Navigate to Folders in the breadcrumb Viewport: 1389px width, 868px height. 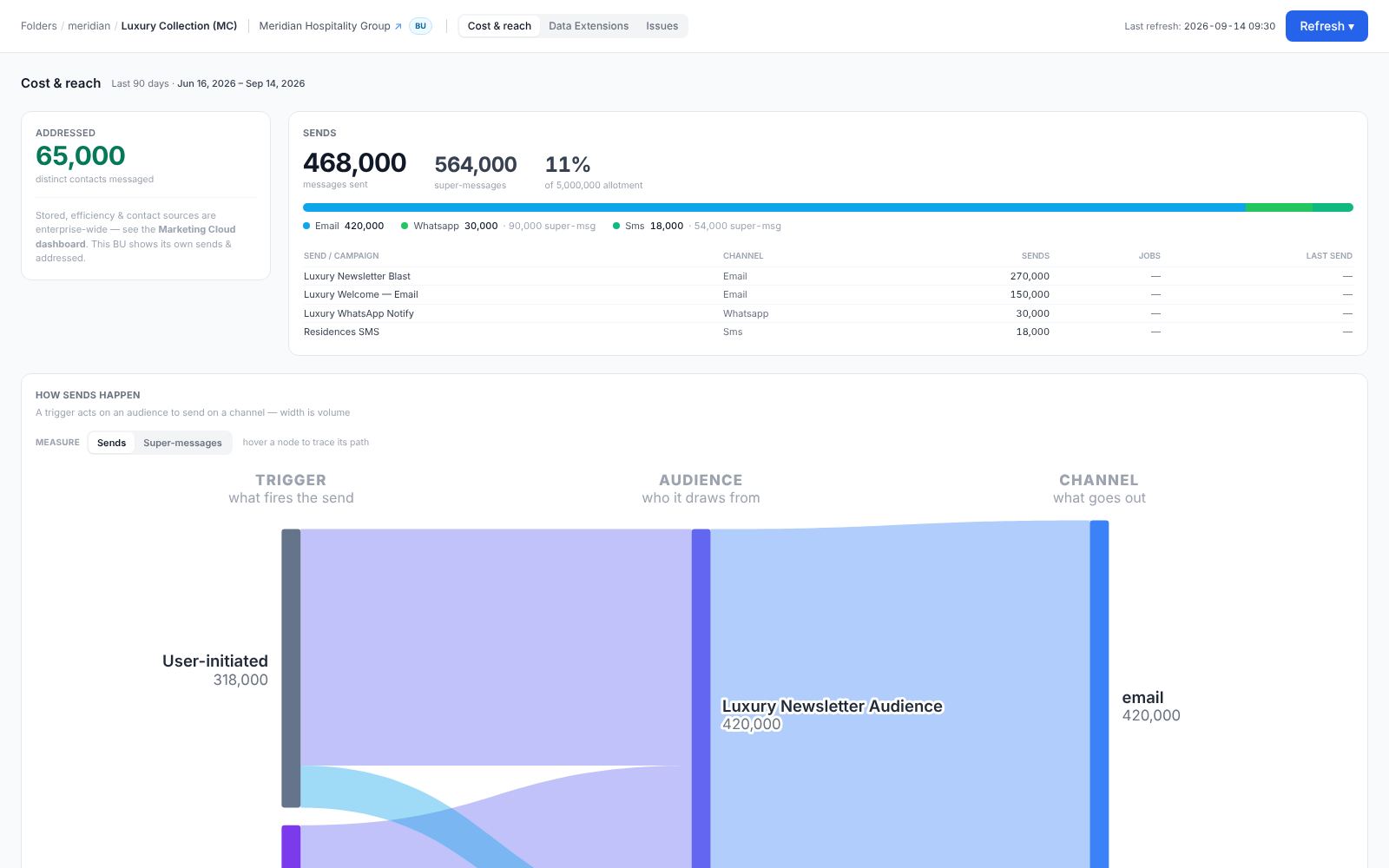(39, 26)
